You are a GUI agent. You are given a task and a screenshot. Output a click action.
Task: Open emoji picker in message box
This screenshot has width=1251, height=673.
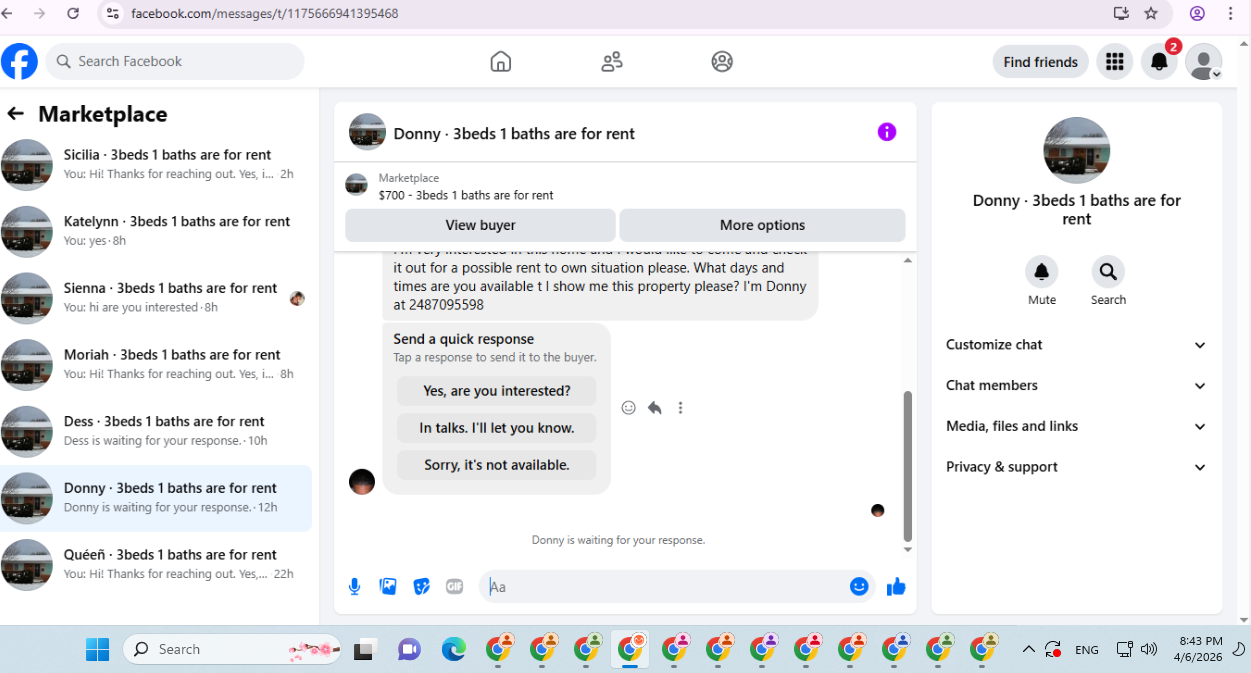point(859,587)
